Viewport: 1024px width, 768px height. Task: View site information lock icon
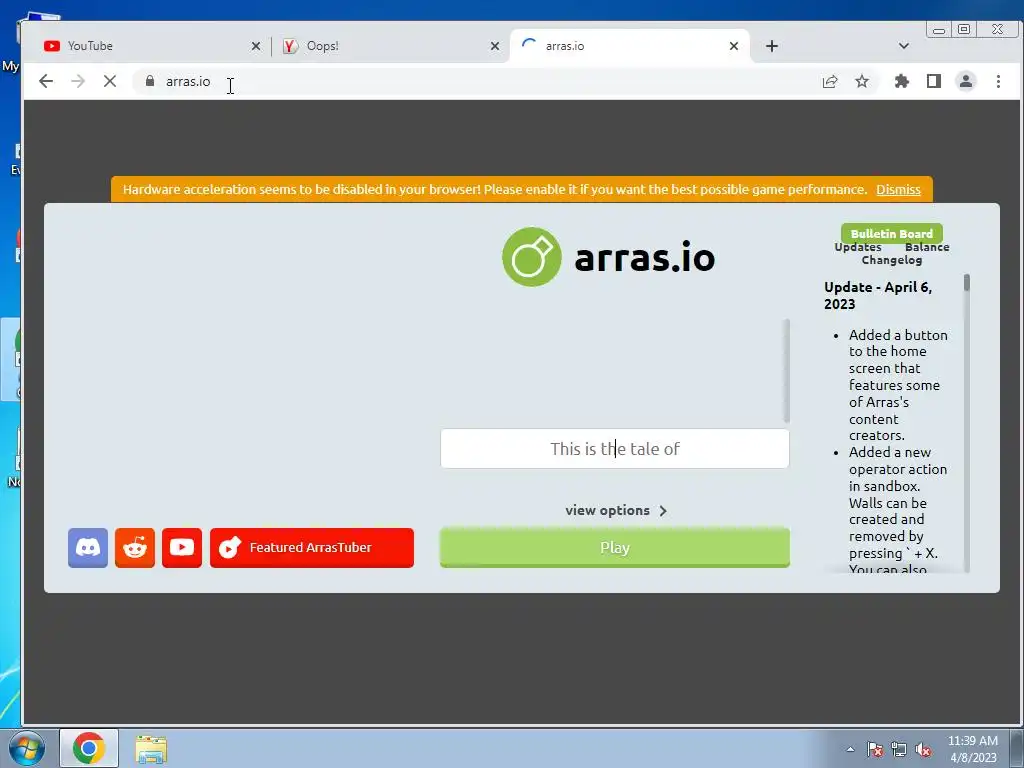[150, 81]
